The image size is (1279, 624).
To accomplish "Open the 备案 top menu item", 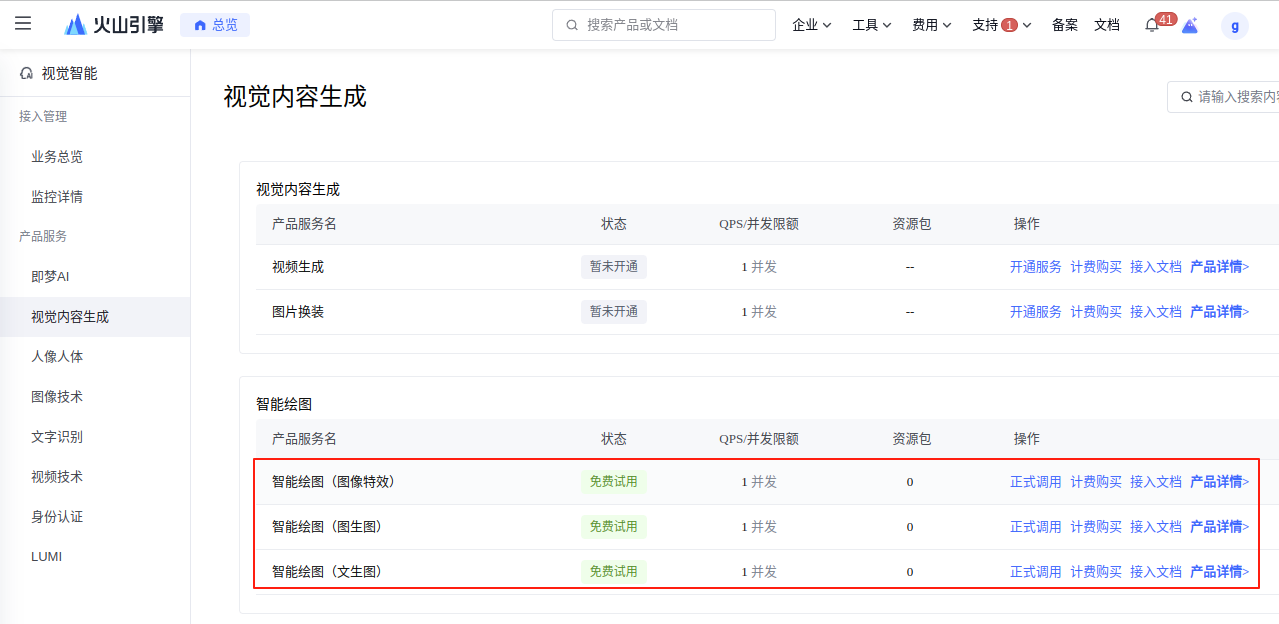I will pyautogui.click(x=1065, y=25).
